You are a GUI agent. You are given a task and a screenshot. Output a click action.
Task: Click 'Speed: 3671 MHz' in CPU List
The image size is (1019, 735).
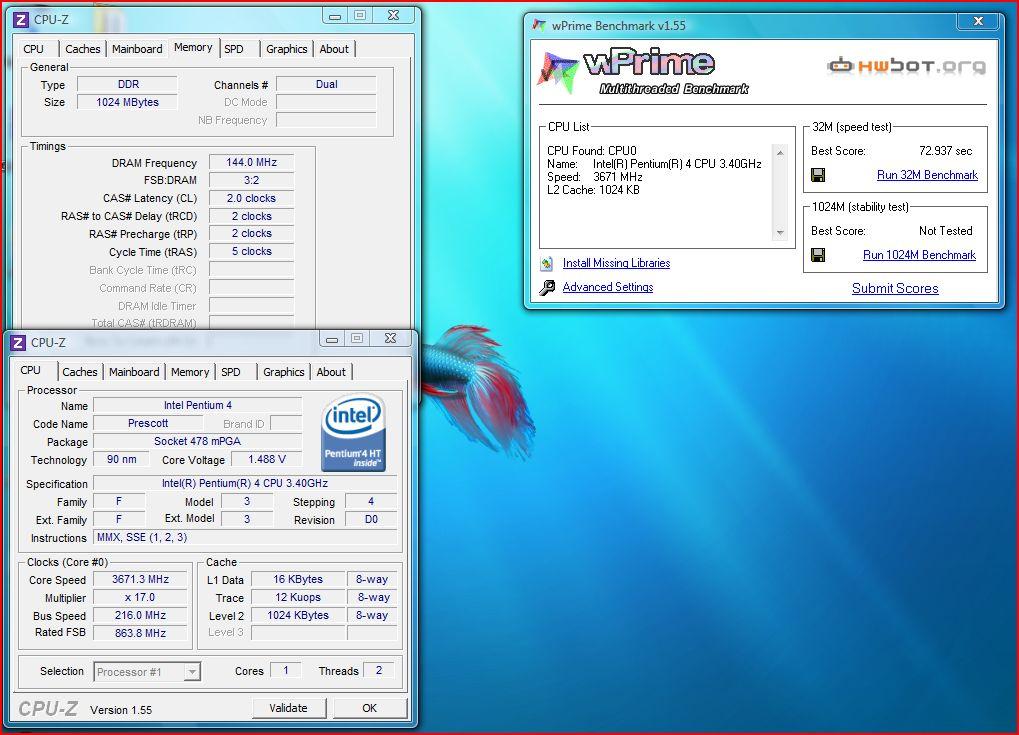(x=595, y=177)
